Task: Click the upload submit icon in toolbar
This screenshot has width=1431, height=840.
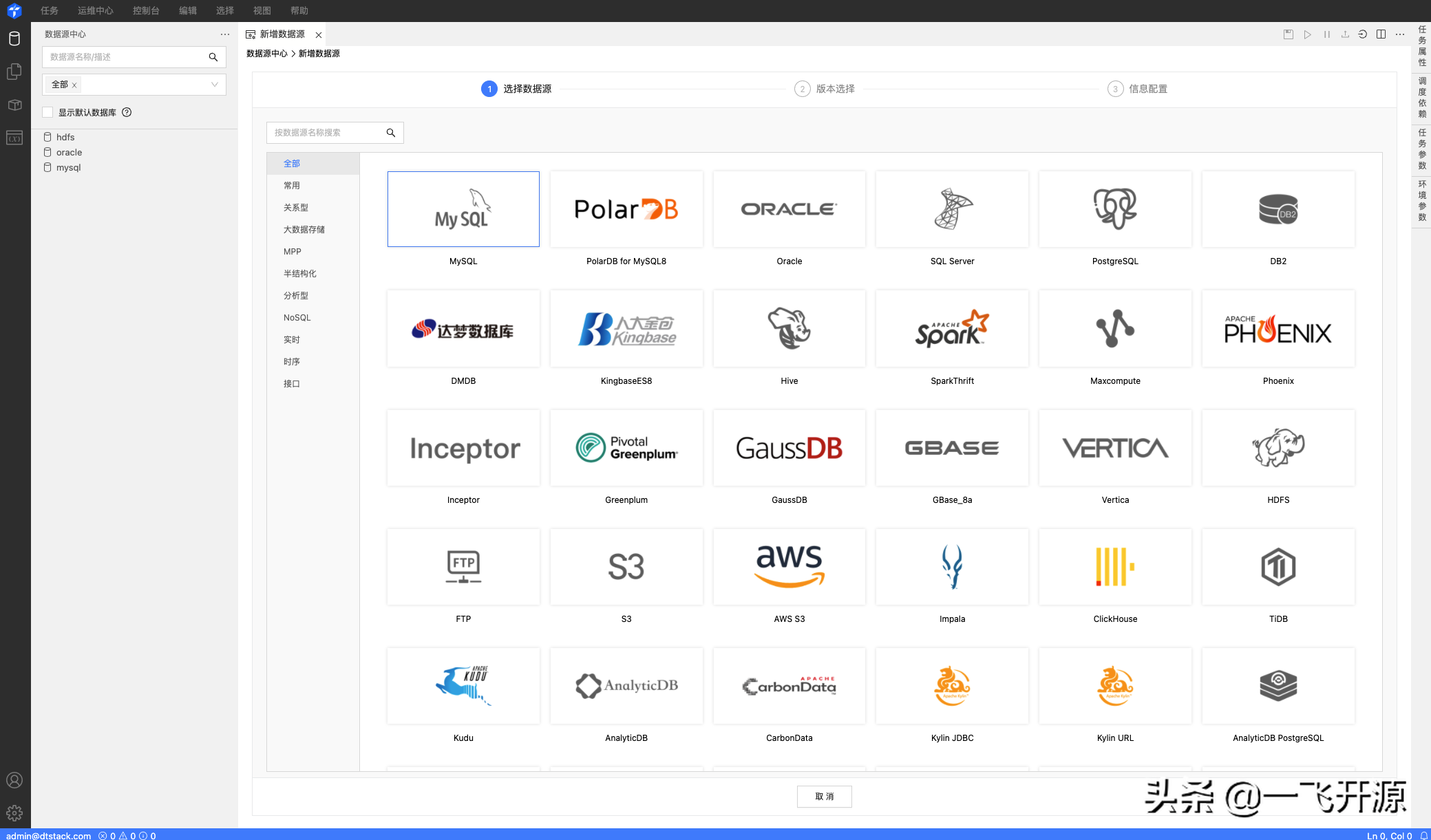Action: [1345, 34]
